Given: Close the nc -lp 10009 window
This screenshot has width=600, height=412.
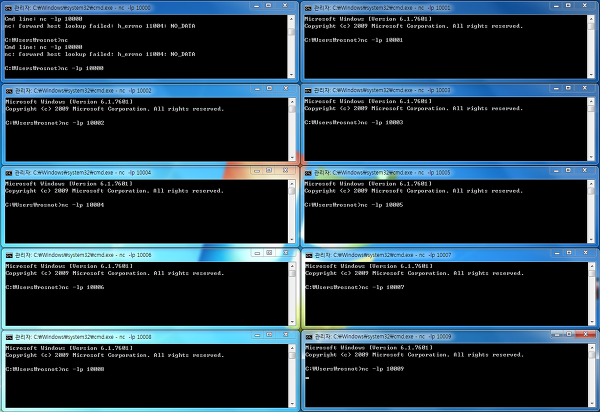Looking at the screenshot, I should pos(585,334).
